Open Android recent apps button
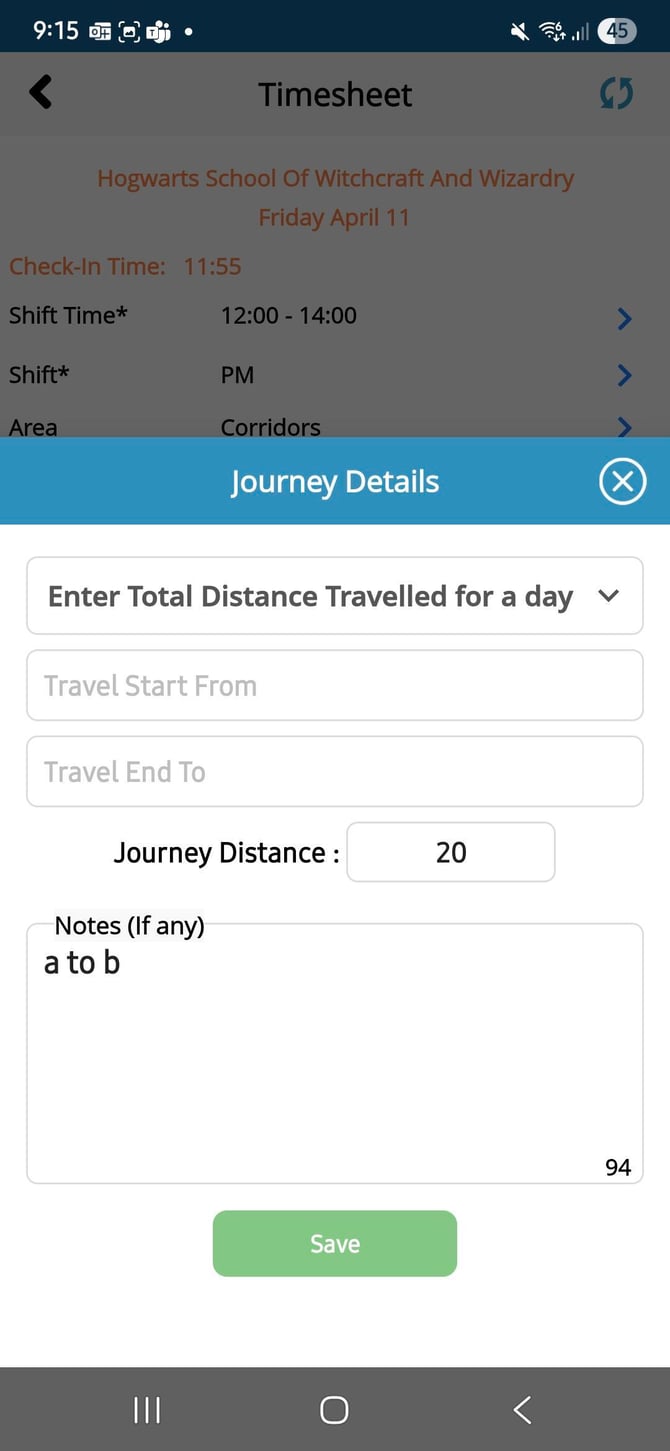This screenshot has width=670, height=1451. (147, 1410)
